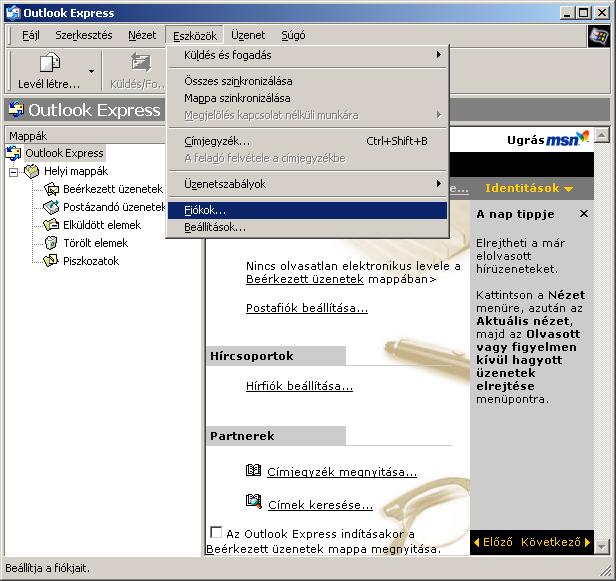The image size is (616, 581).
Task: Show the Következő tip
Action: tap(556, 542)
